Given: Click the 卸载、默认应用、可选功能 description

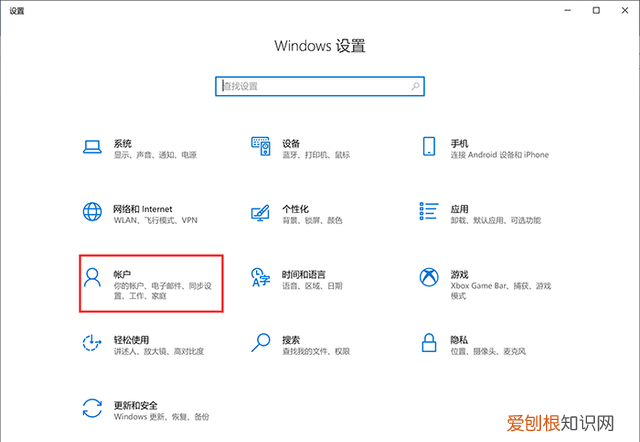Looking at the screenshot, I should pyautogui.click(x=496, y=220).
